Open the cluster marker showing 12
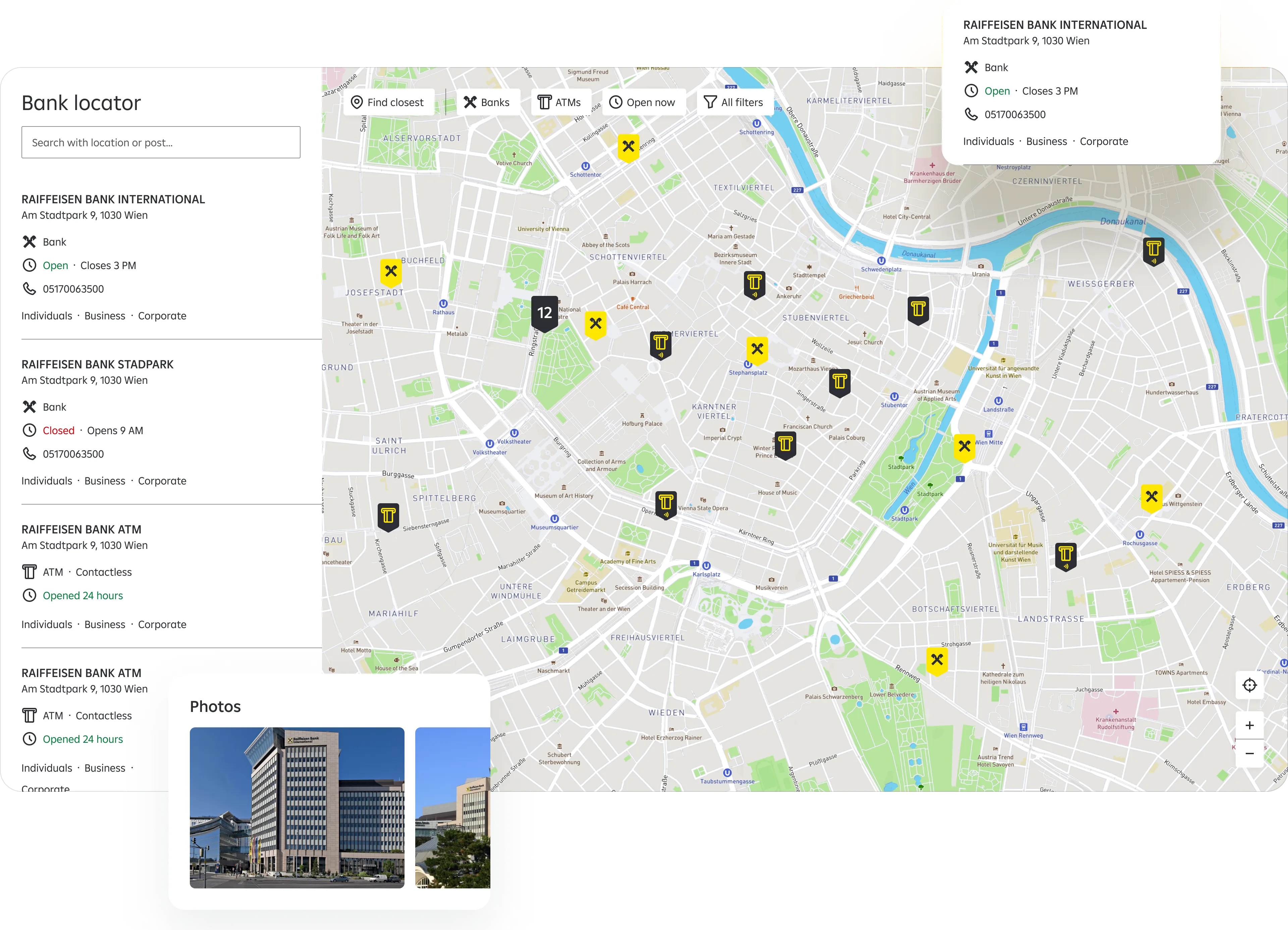Viewport: 1288px width, 930px height. 544,313
